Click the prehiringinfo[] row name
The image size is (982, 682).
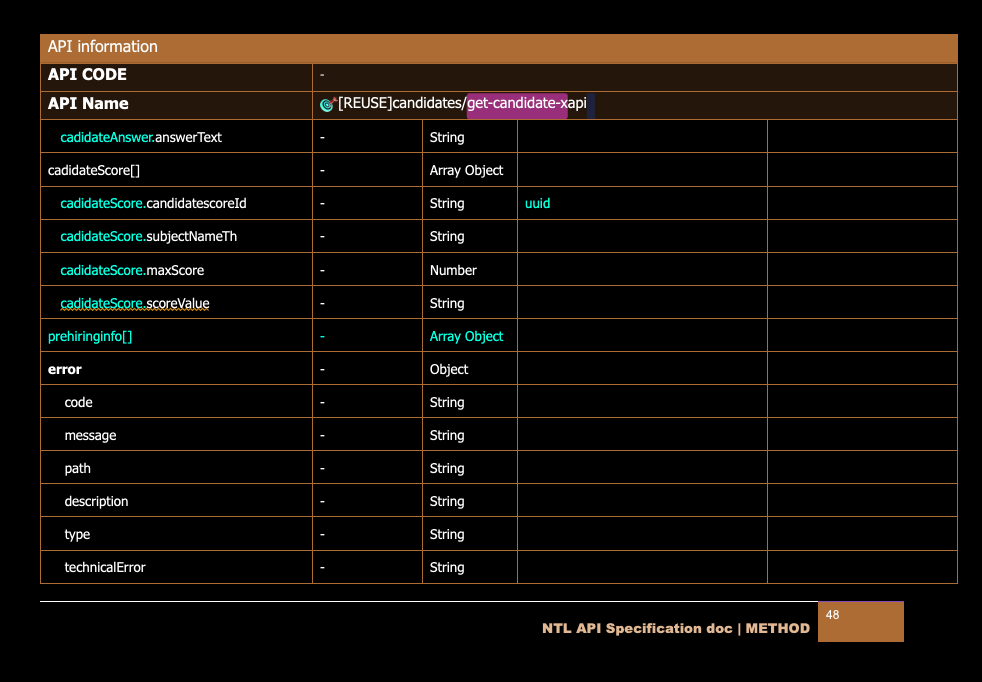pyautogui.click(x=90, y=336)
